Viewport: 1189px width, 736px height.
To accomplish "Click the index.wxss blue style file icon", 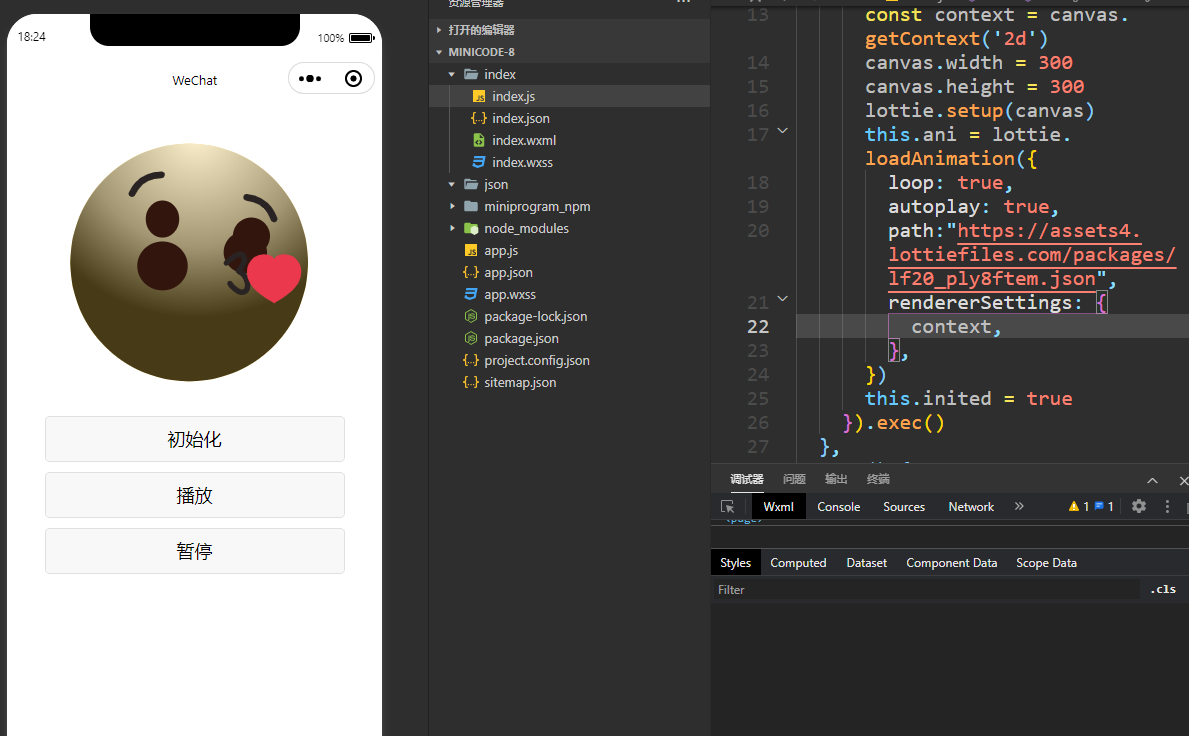I will click(478, 162).
